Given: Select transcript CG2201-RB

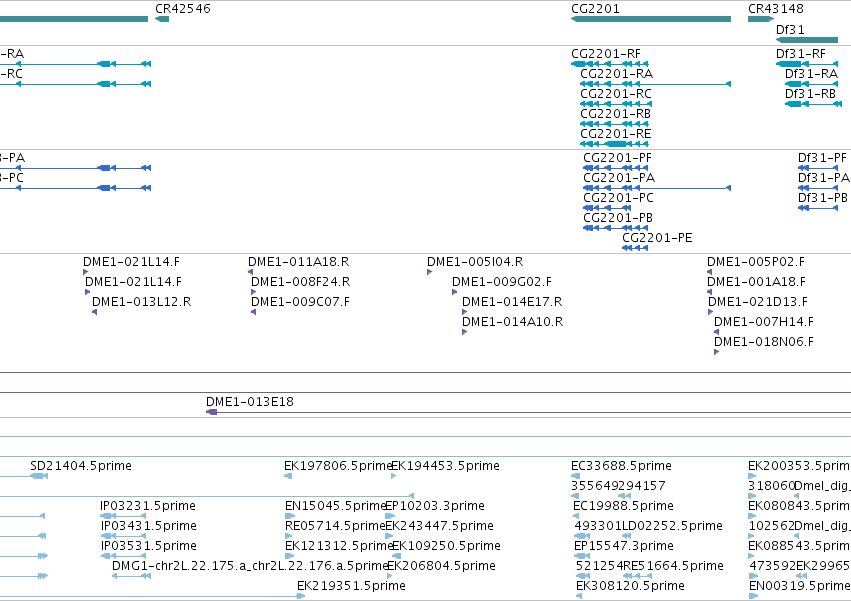Looking at the screenshot, I should [614, 124].
